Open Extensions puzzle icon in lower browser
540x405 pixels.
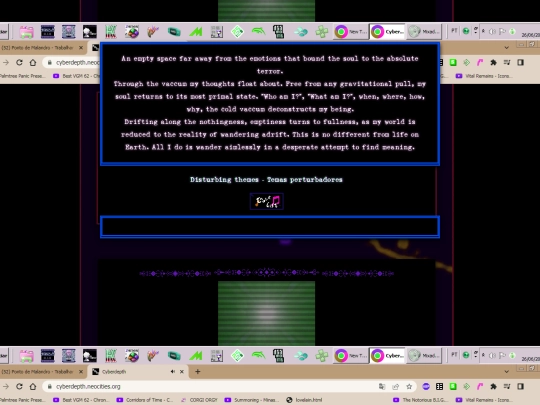click(494, 386)
